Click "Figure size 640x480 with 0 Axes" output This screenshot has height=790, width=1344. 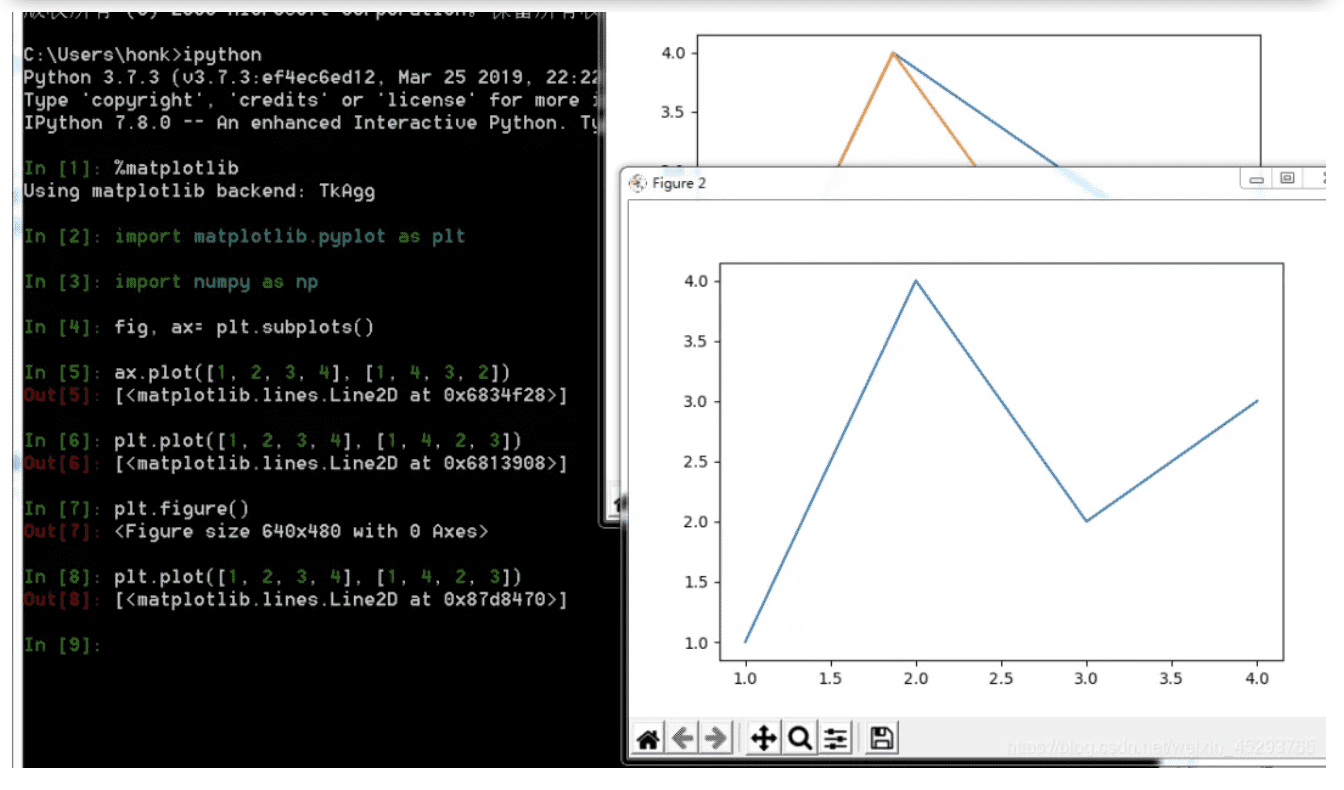302,532
